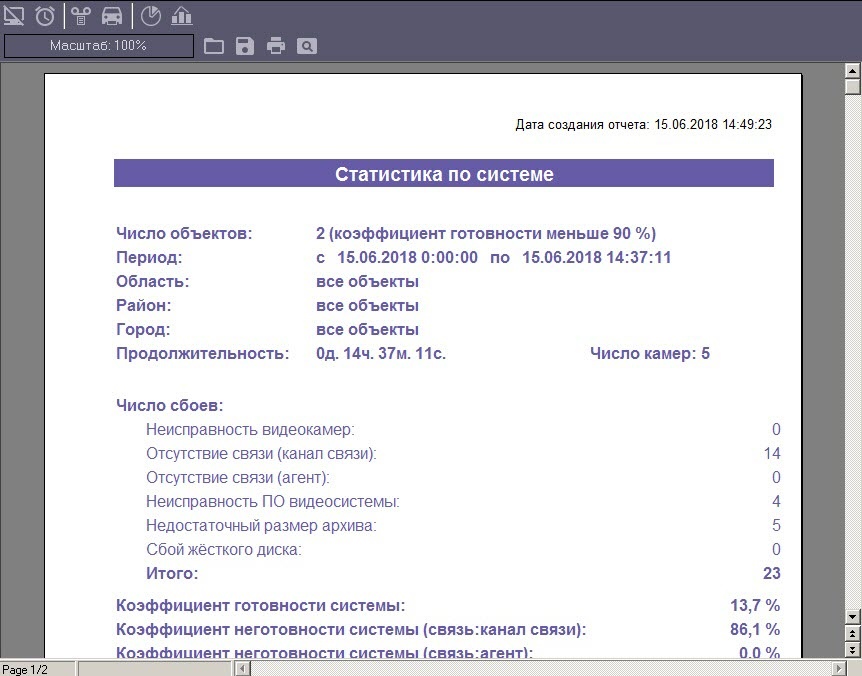Screen dimensions: 862x676
Task: Click the alarm clock icon
Action: [x=45, y=15]
